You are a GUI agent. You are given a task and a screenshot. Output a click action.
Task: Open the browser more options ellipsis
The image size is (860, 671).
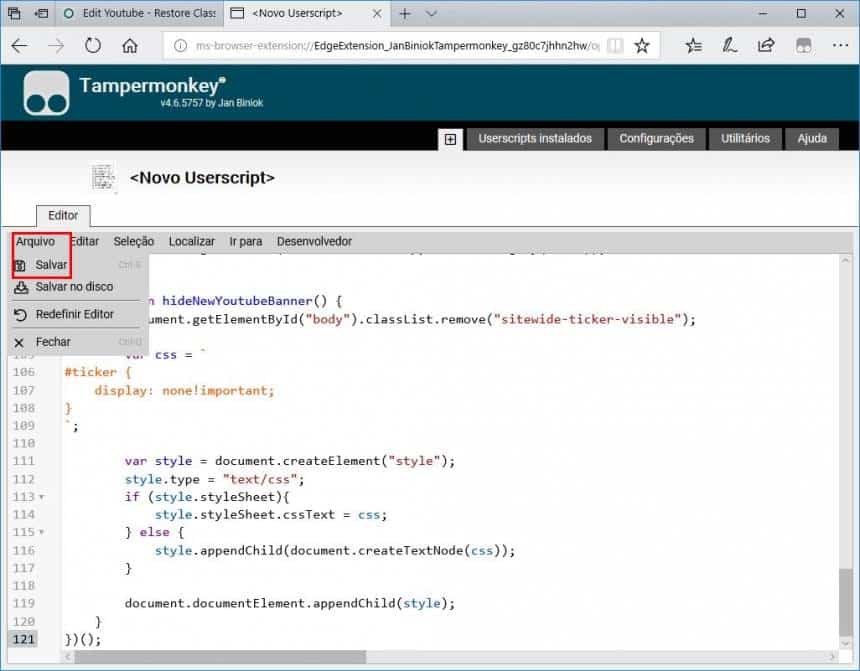pos(840,46)
